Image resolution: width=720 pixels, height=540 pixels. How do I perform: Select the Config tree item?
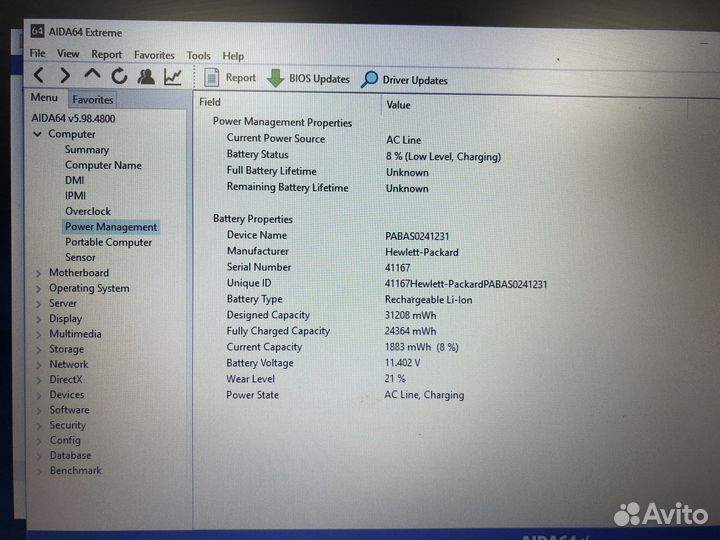pyautogui.click(x=65, y=440)
